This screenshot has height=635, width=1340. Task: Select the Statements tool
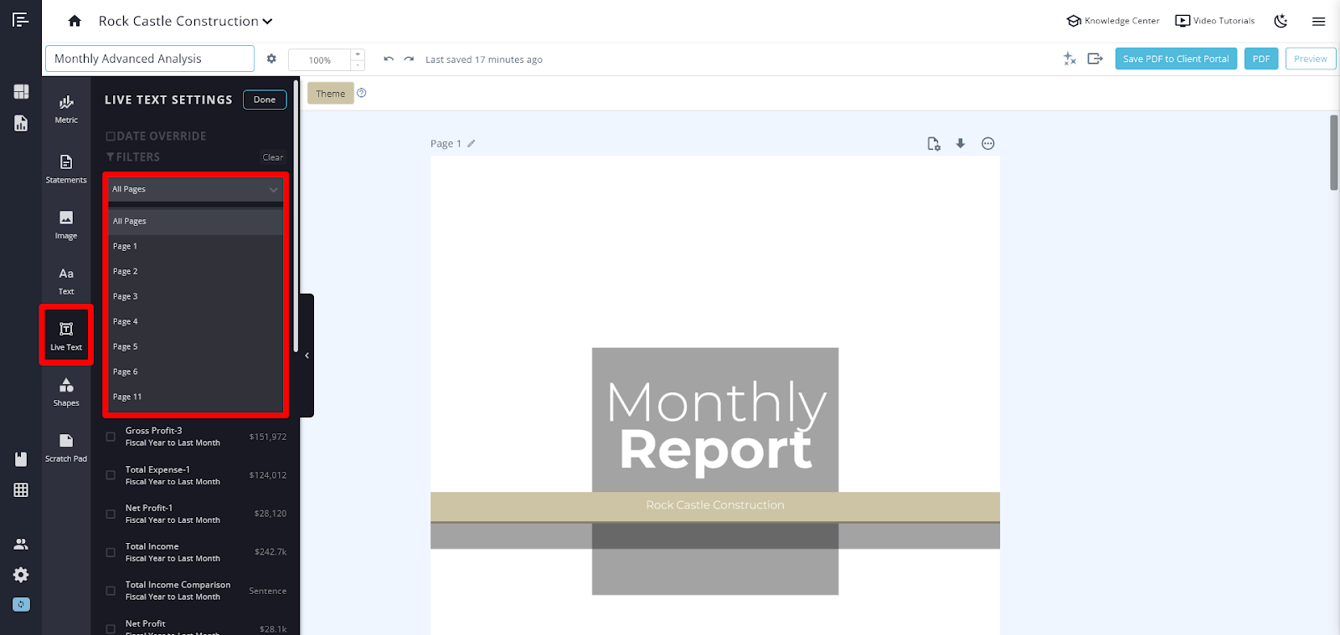66,168
